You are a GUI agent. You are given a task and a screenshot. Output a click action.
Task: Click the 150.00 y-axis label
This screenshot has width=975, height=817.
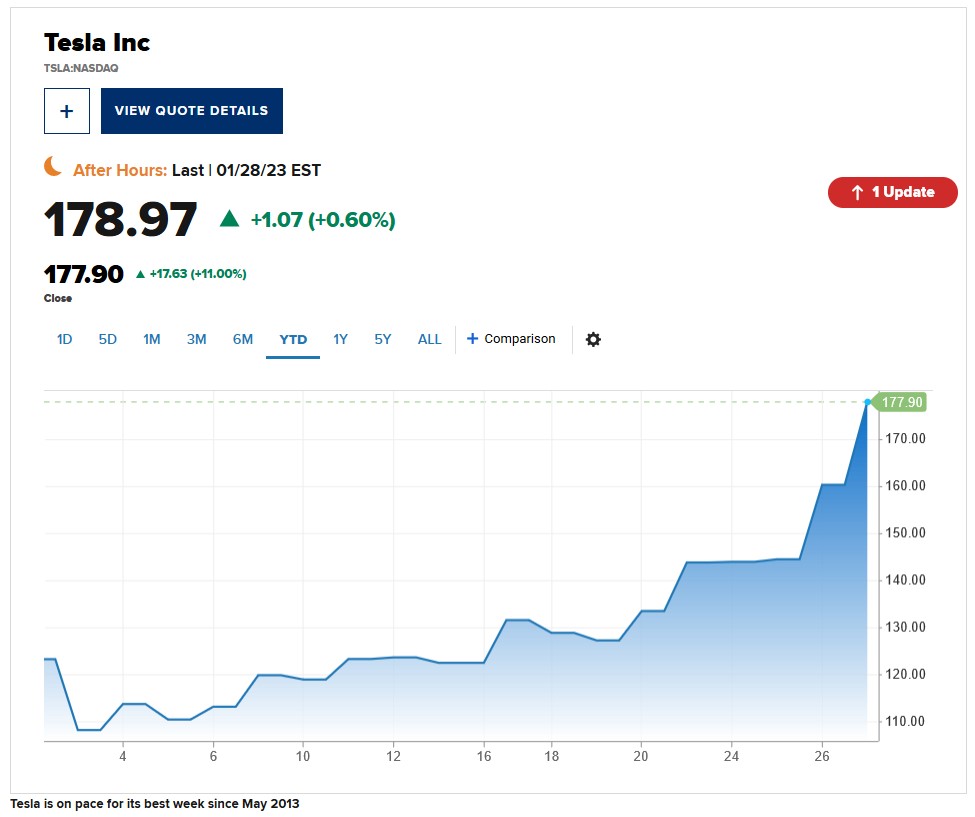point(905,533)
